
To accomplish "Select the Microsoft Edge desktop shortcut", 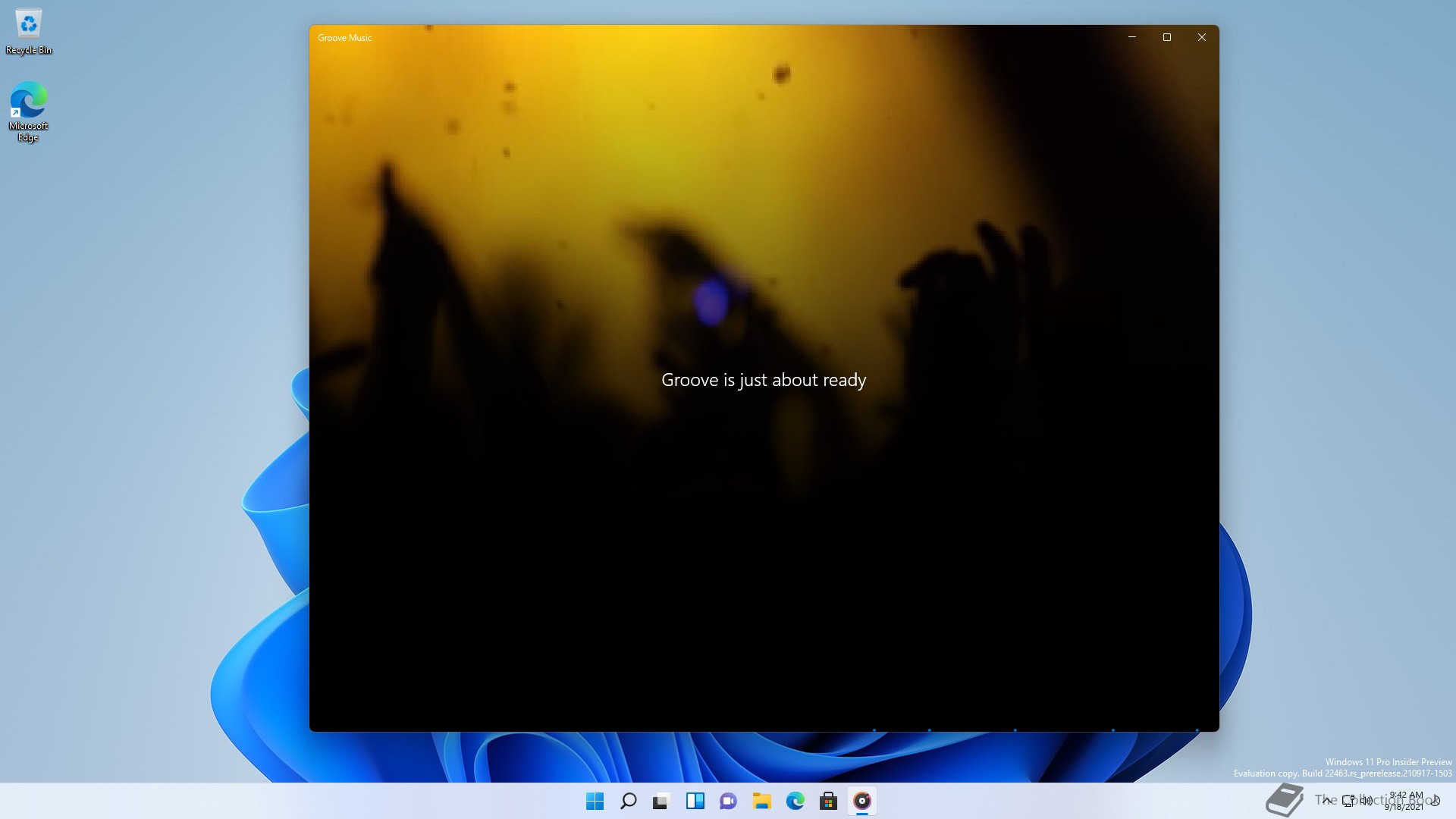I will pos(28,111).
